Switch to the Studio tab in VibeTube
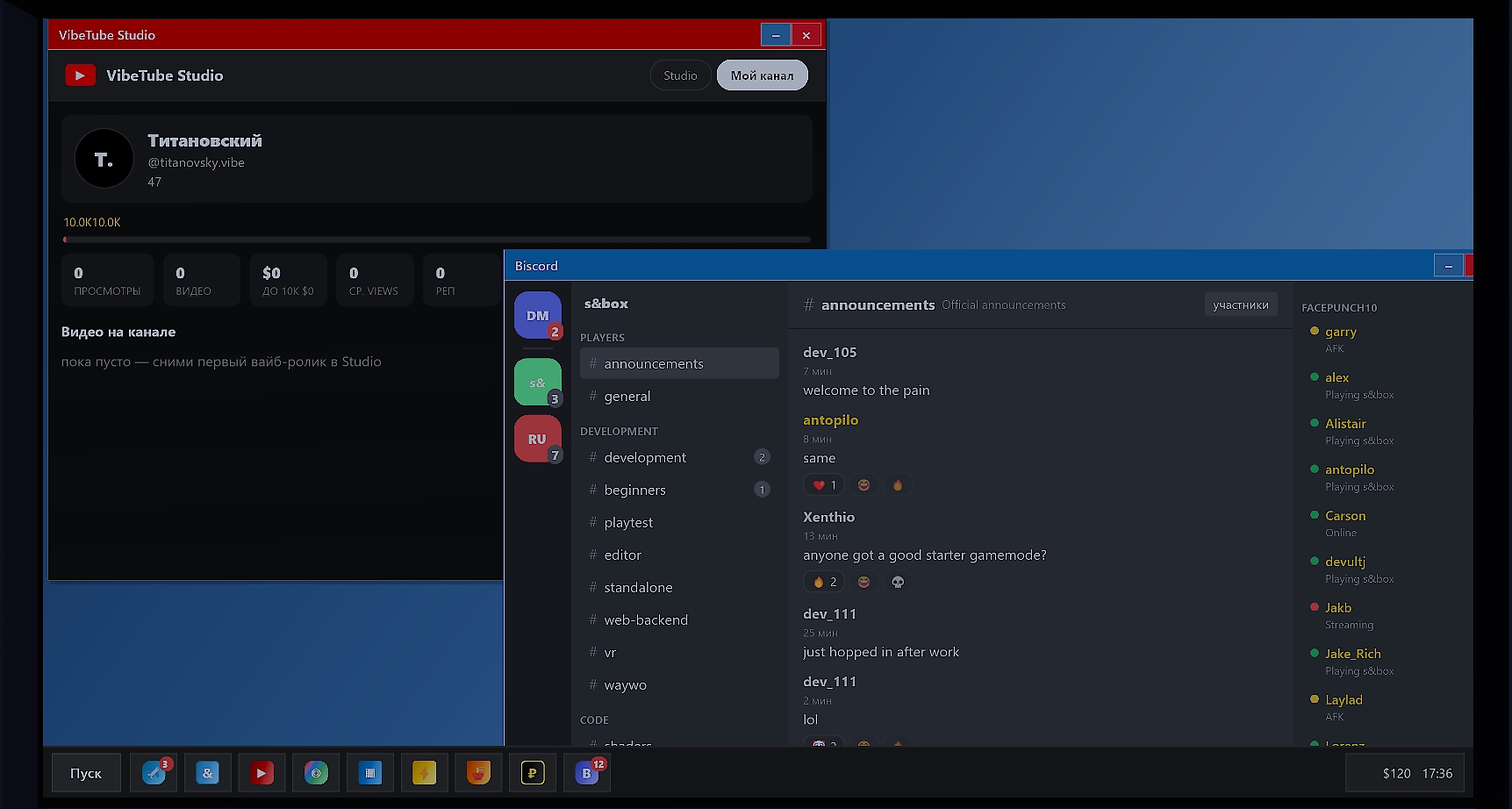This screenshot has width=1512, height=809. point(680,75)
